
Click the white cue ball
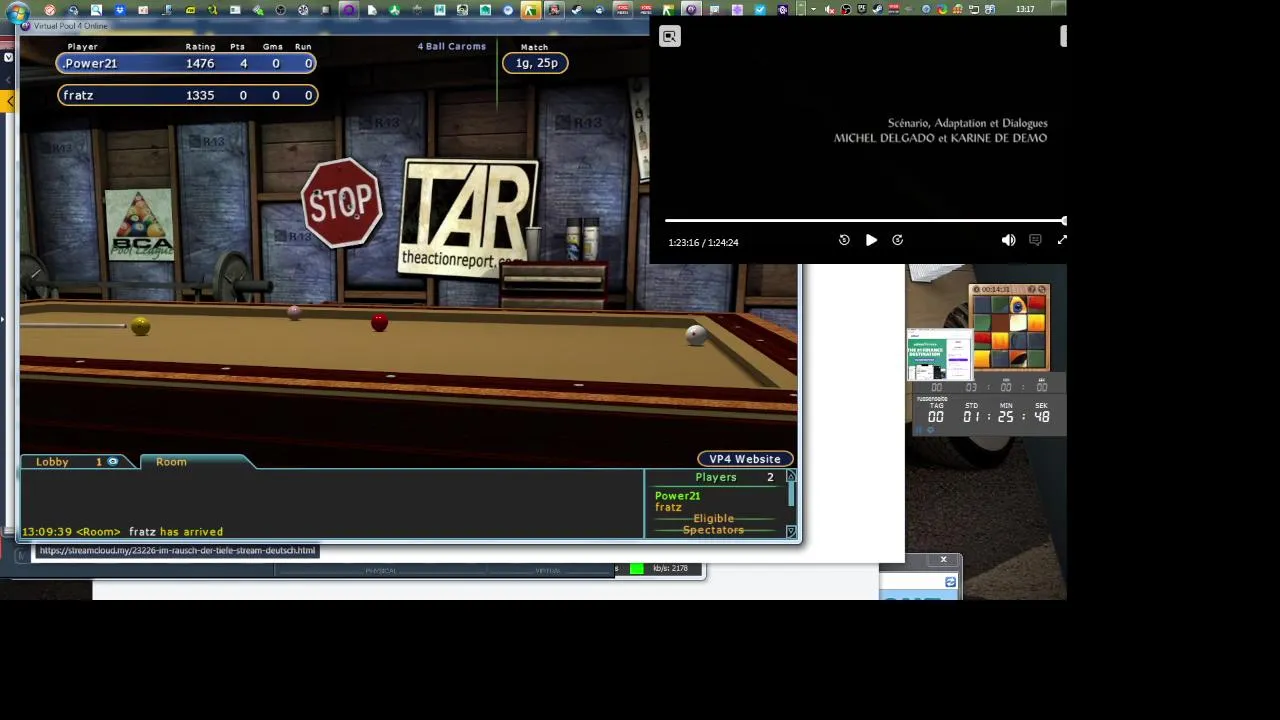[x=696, y=336]
